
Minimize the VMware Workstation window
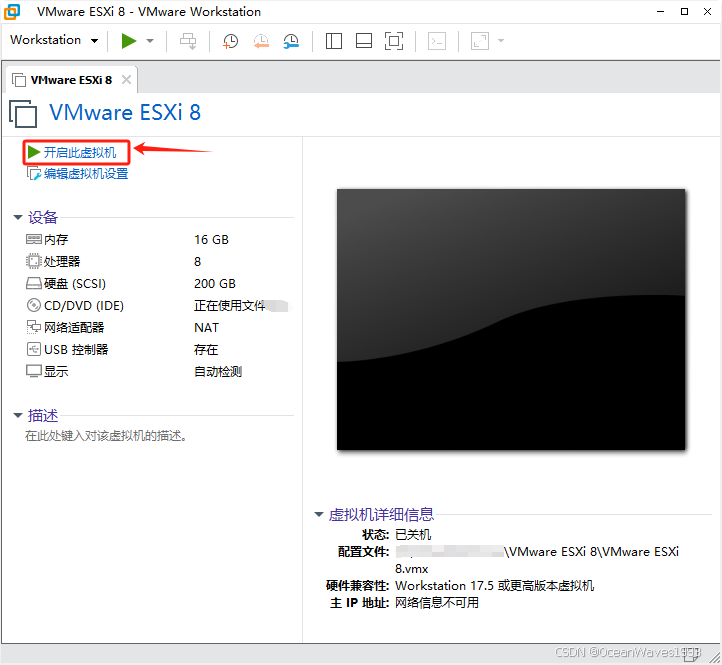click(x=661, y=12)
